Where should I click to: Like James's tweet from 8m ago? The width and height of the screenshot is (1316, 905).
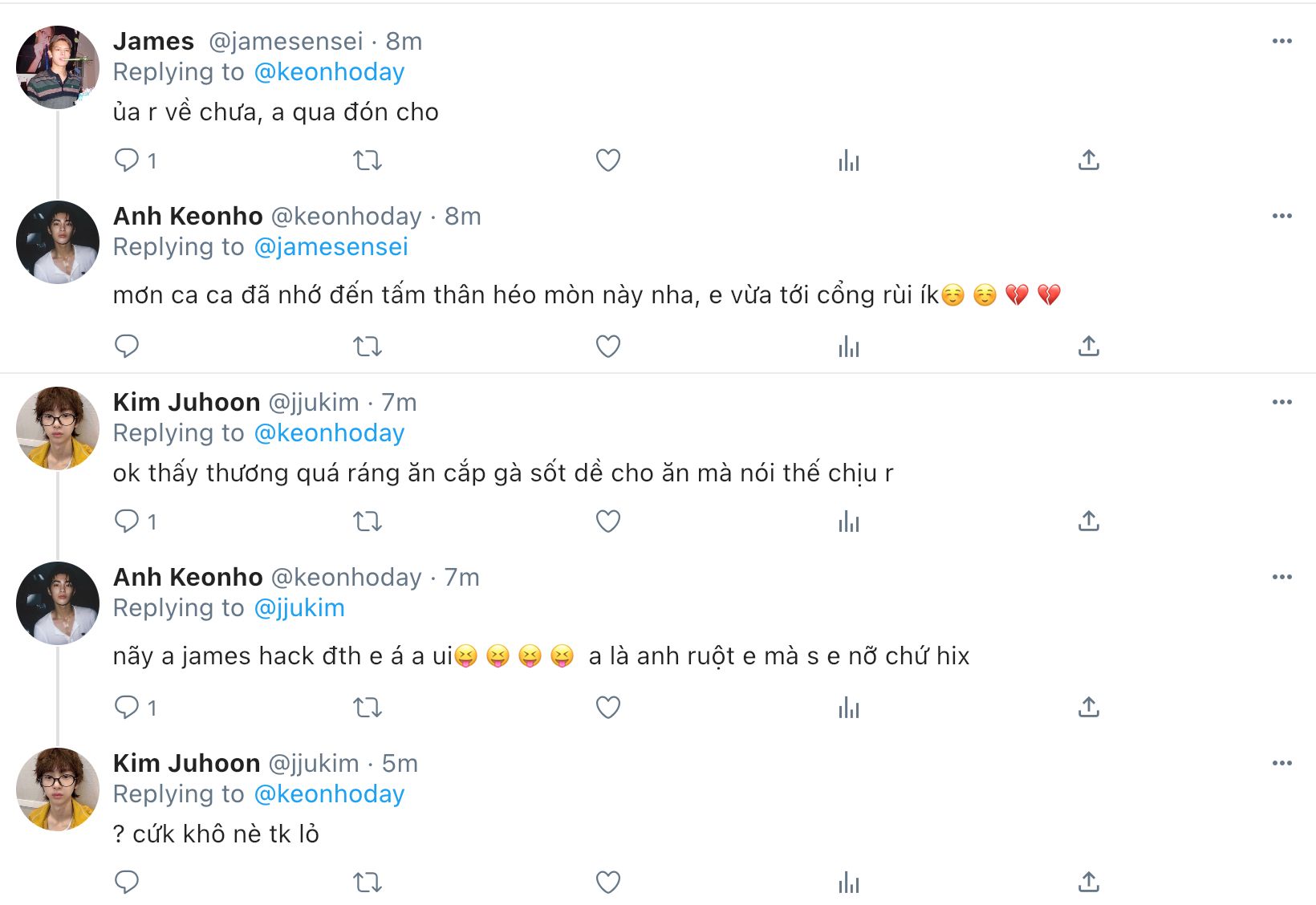coord(607,160)
